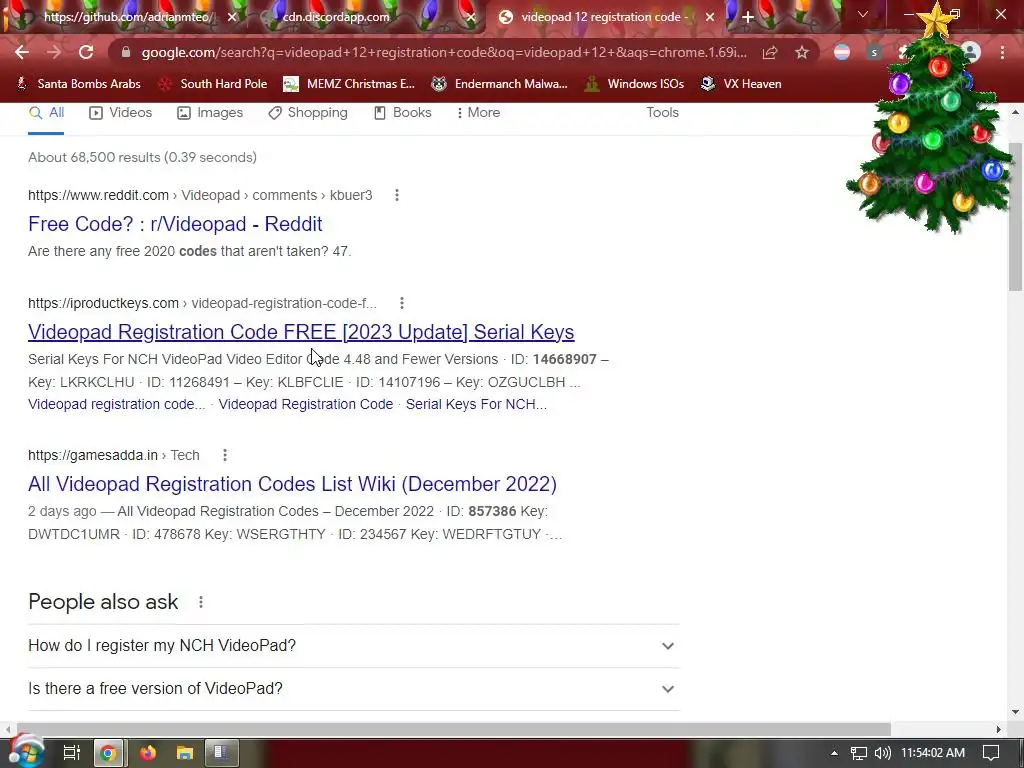Open the 'Videopad Registration Code' sitelink
The width and height of the screenshot is (1024, 768).
tap(306, 404)
